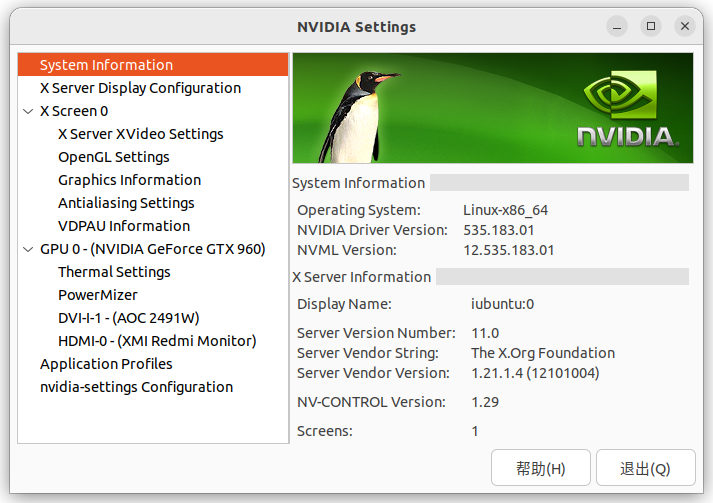Select the X Screen 0 tree row
Image resolution: width=713 pixels, height=503 pixels.
coord(153,111)
